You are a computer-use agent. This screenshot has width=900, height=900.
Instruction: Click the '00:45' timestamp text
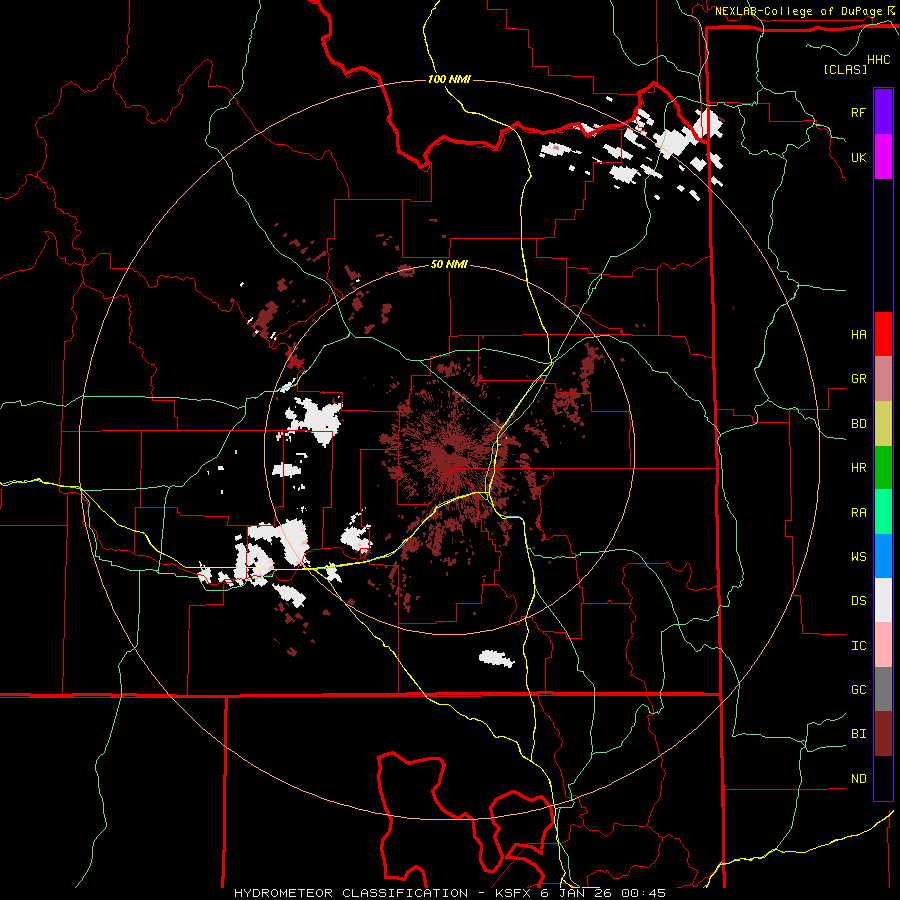[x=645, y=893]
